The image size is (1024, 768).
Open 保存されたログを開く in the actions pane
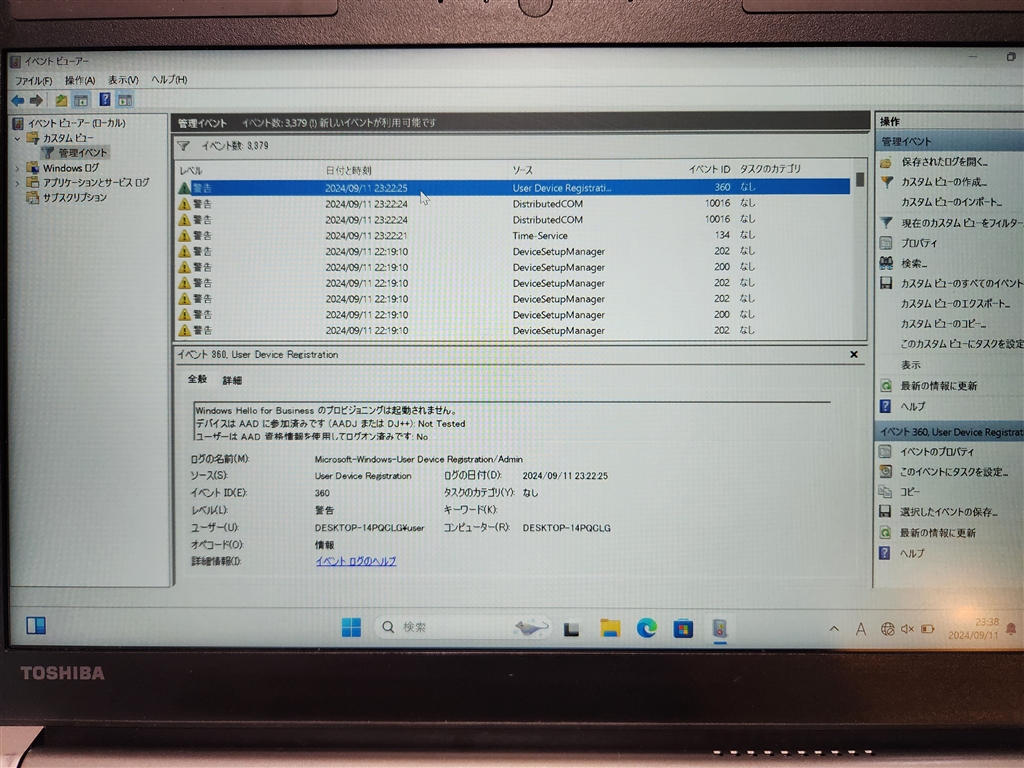[x=944, y=161]
